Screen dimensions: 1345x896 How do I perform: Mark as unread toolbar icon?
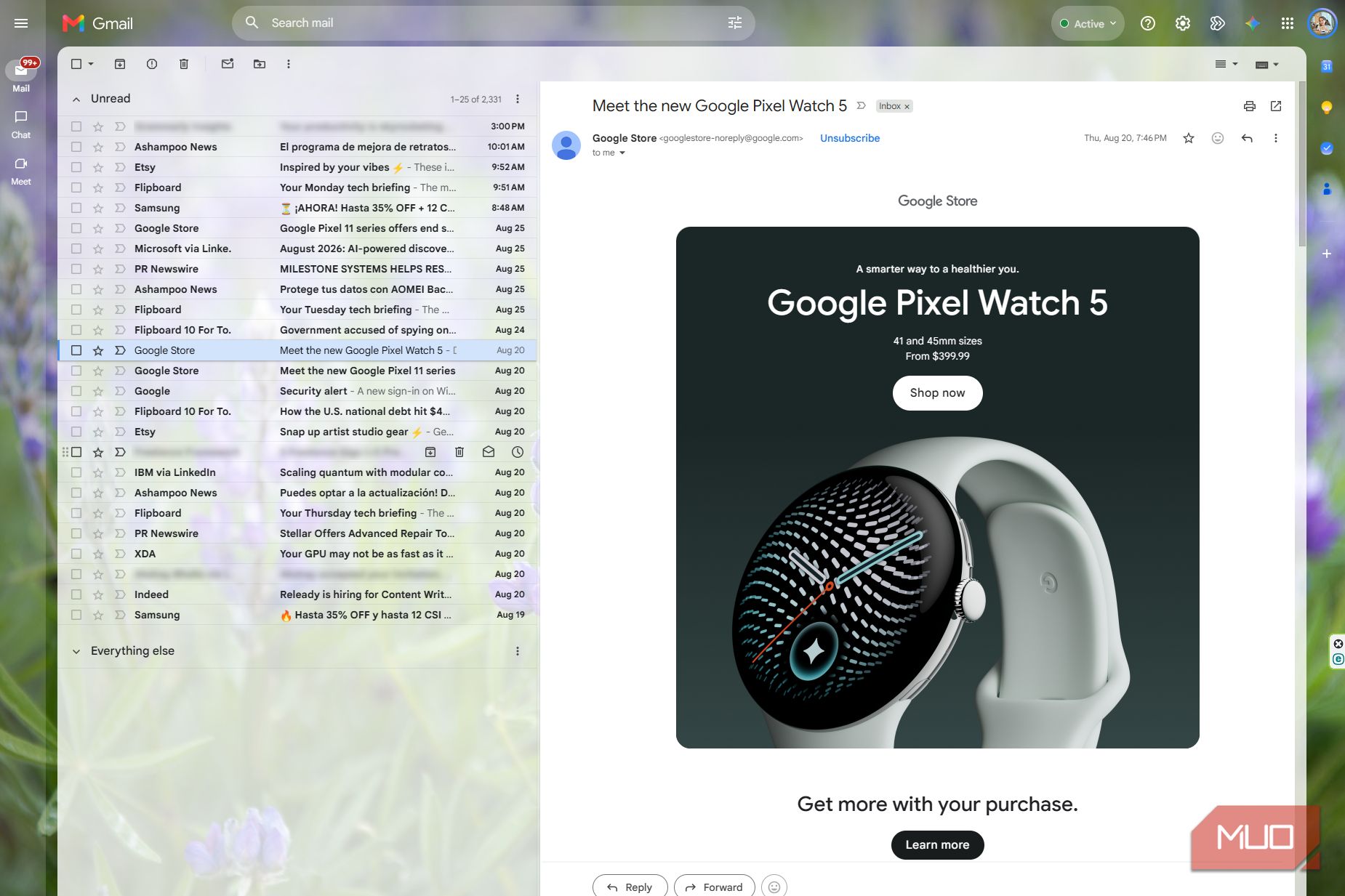pyautogui.click(x=228, y=64)
